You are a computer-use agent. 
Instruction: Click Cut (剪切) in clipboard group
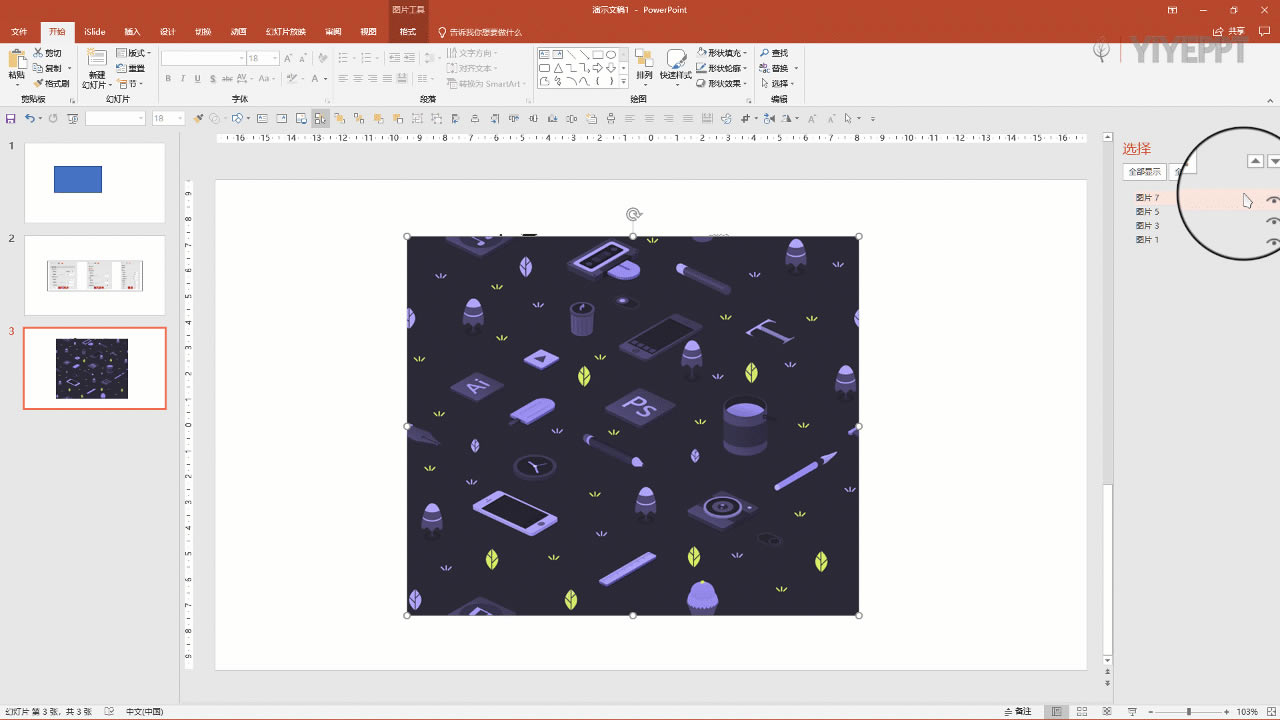[47, 53]
